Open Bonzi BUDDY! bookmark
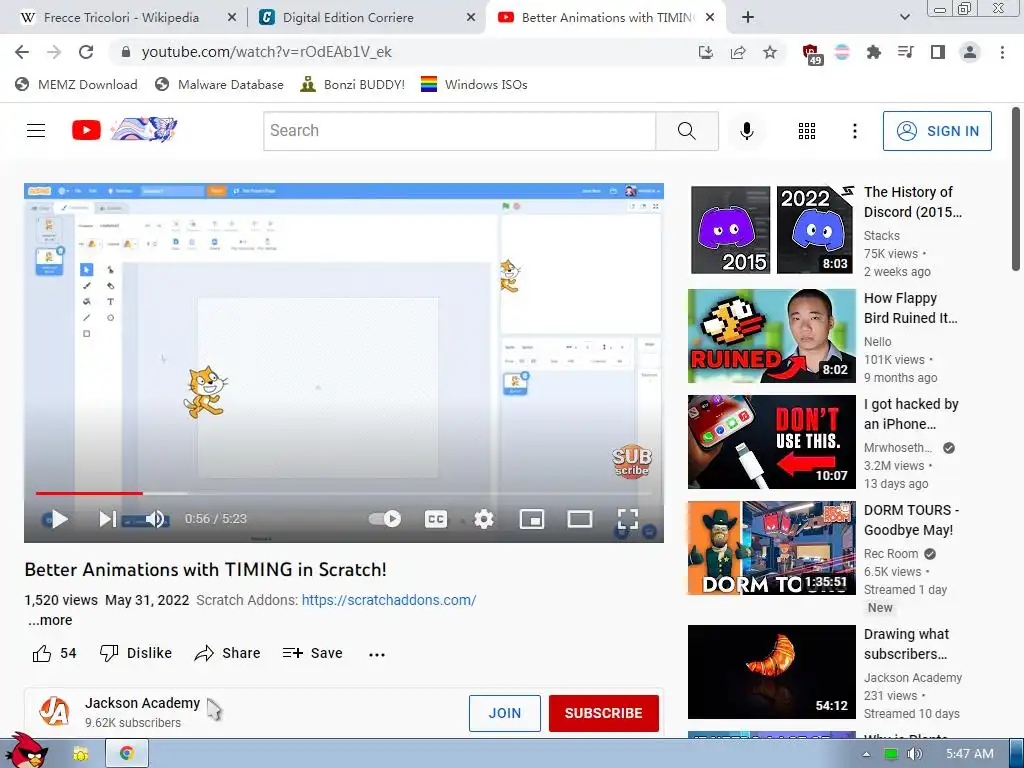This screenshot has height=768, width=1024. pos(353,84)
